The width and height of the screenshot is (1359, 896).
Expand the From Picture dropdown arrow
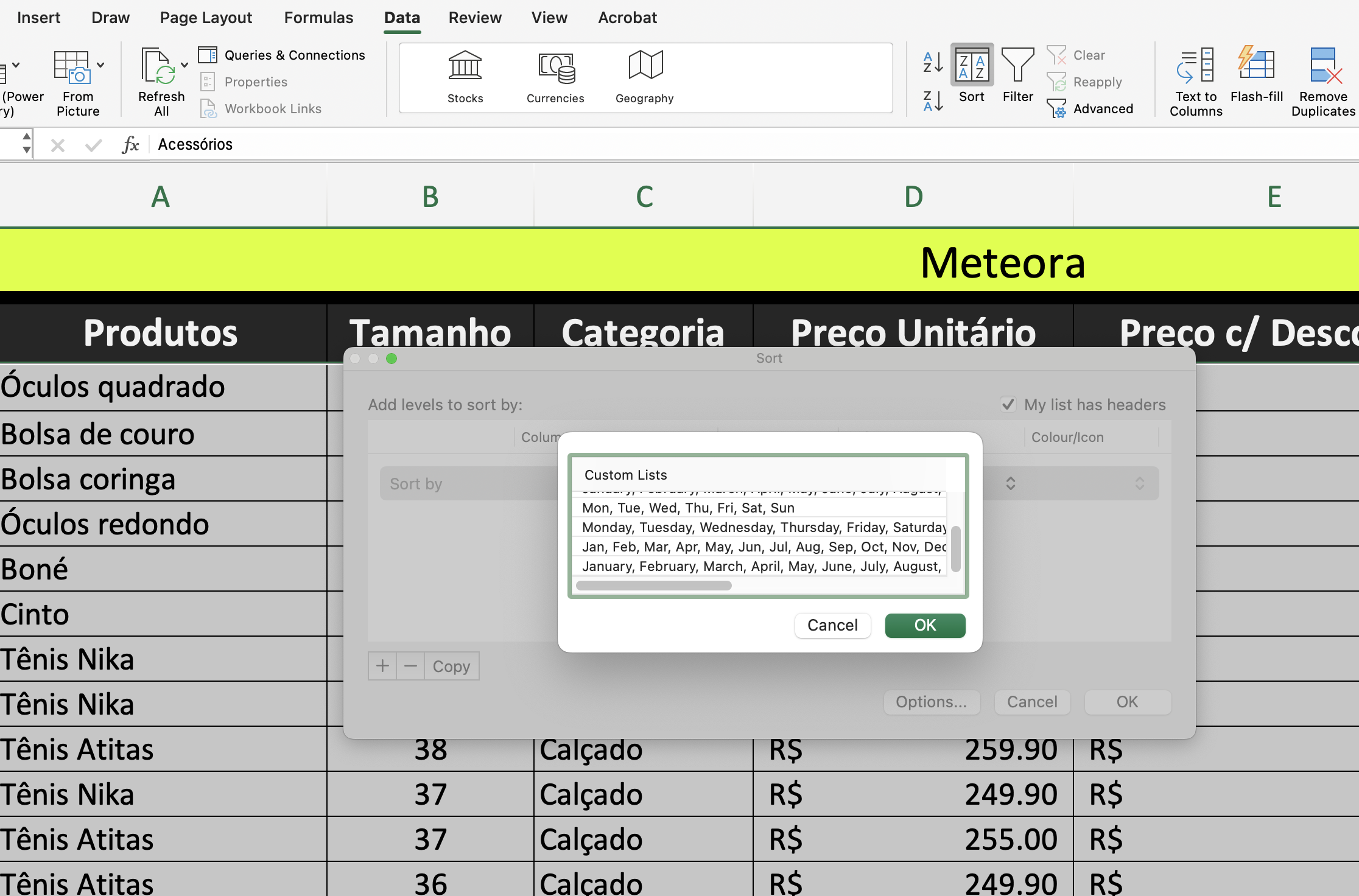point(100,65)
